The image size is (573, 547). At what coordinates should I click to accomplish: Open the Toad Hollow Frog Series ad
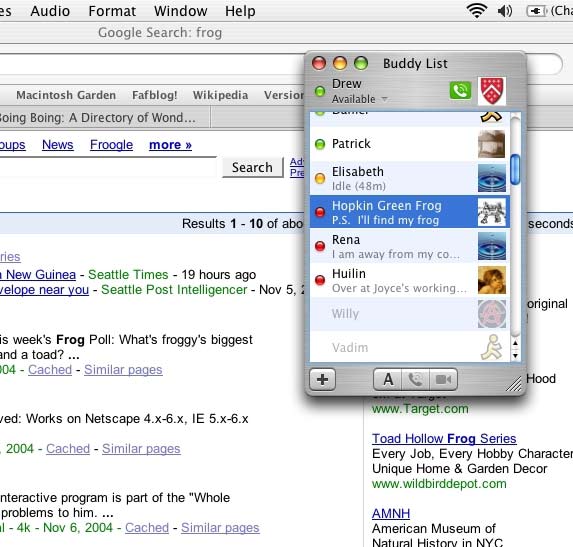coord(444,438)
